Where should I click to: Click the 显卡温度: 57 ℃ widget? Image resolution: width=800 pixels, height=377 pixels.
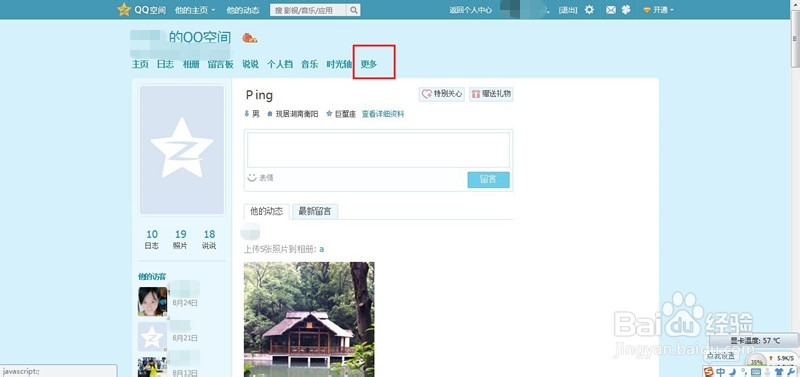click(x=755, y=340)
